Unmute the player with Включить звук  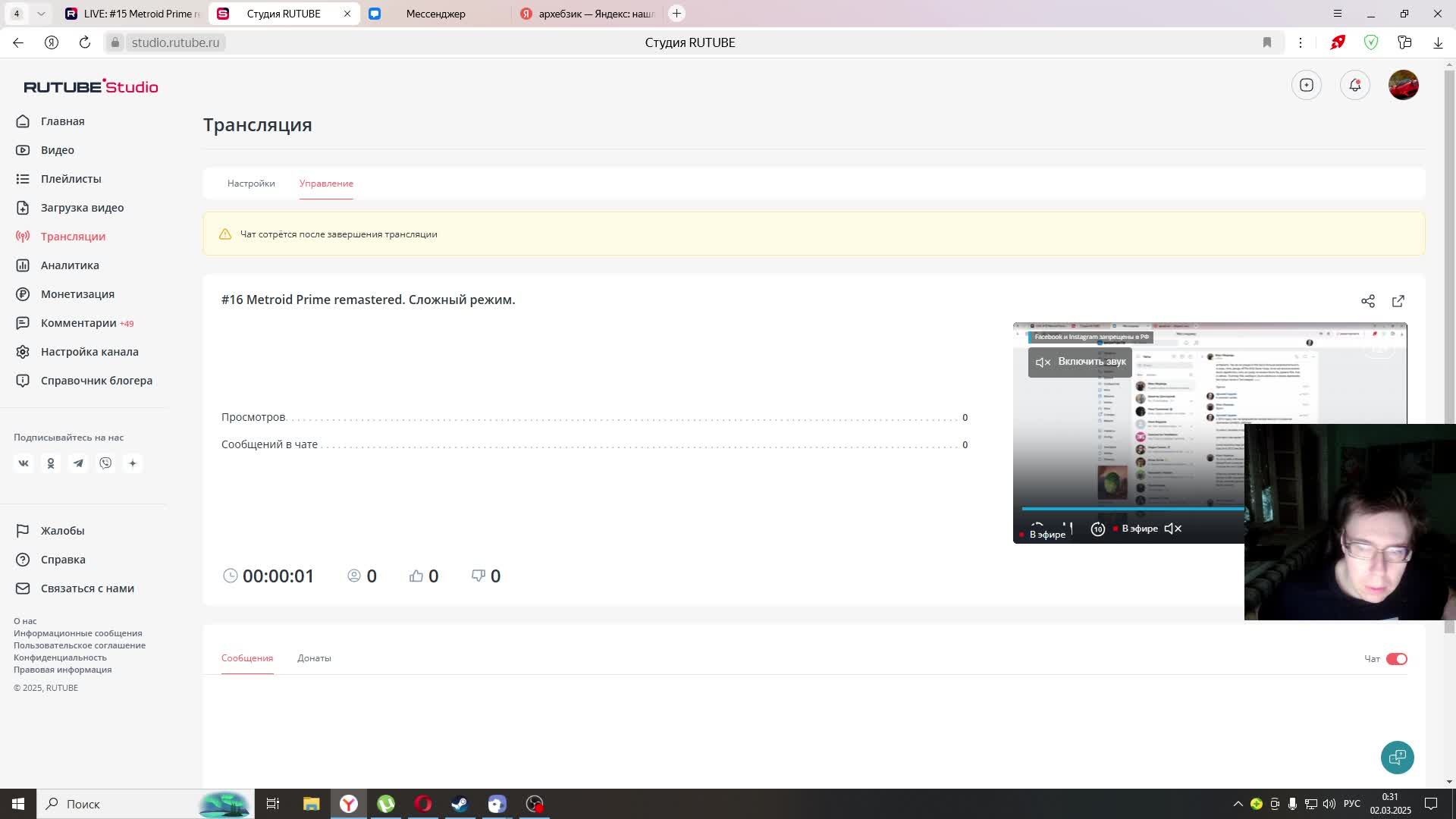[1080, 362]
